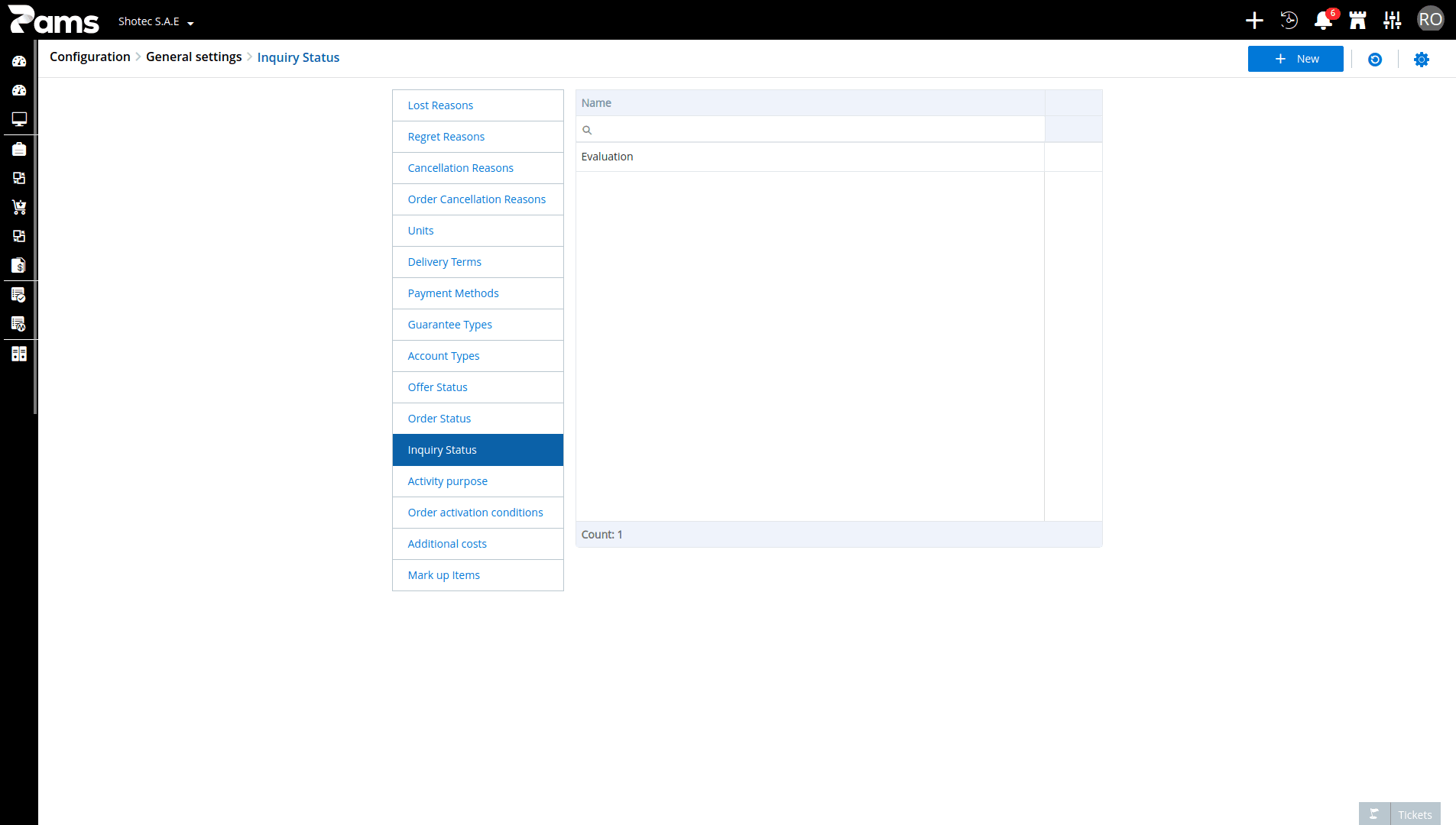Open the recent history clock icon
Image resolution: width=1456 pixels, height=825 pixels.
[x=1289, y=21]
